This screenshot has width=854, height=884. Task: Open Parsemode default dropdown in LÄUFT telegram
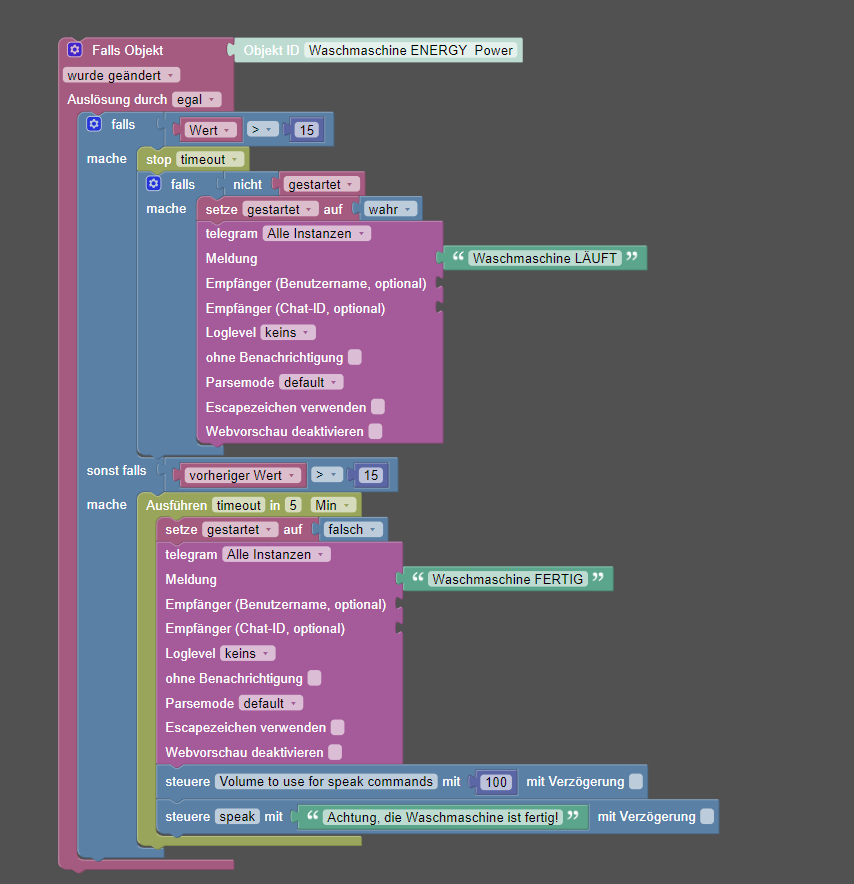point(311,382)
